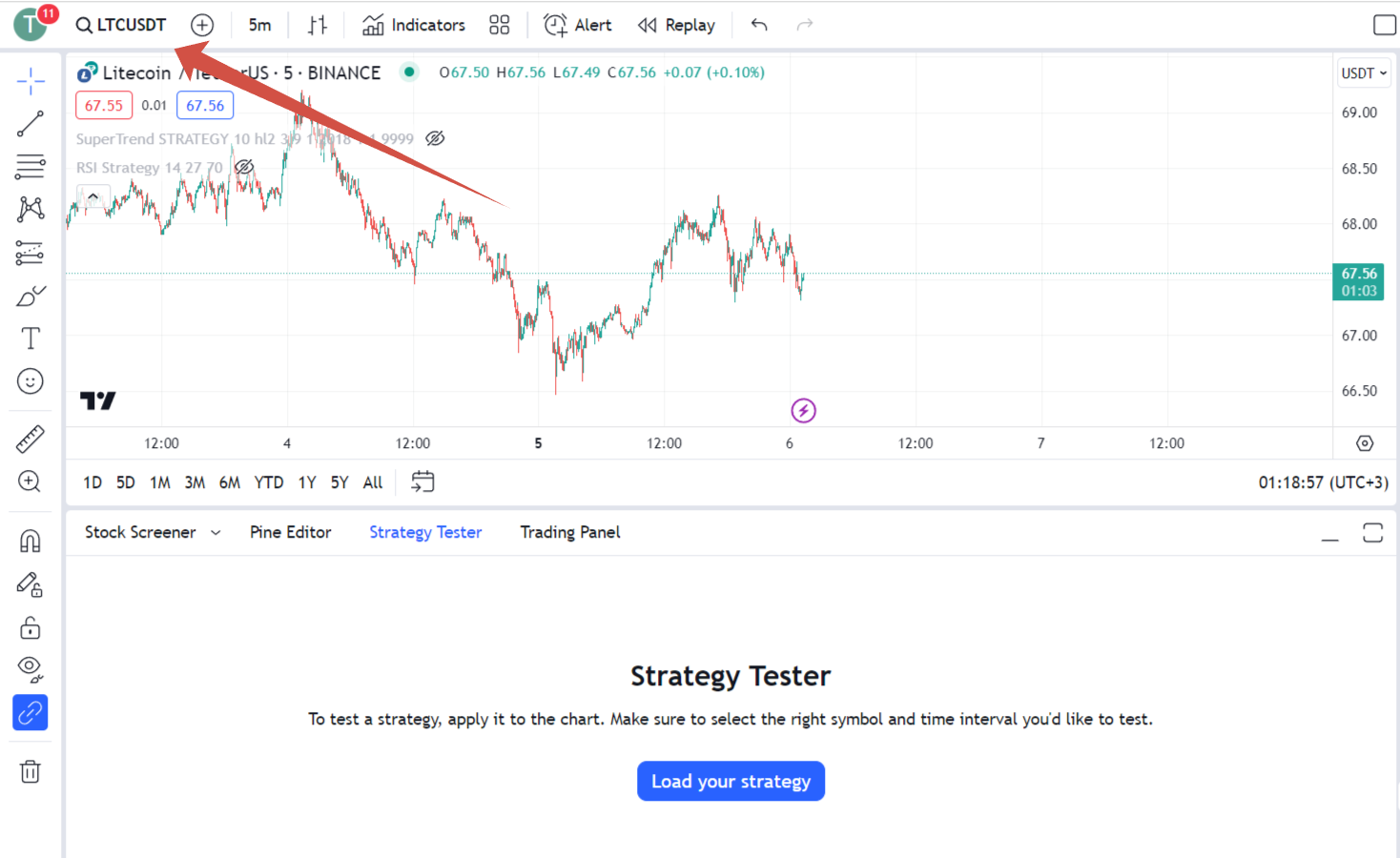
Task: Click the LTCUSDT symbol search field
Action: tap(121, 25)
